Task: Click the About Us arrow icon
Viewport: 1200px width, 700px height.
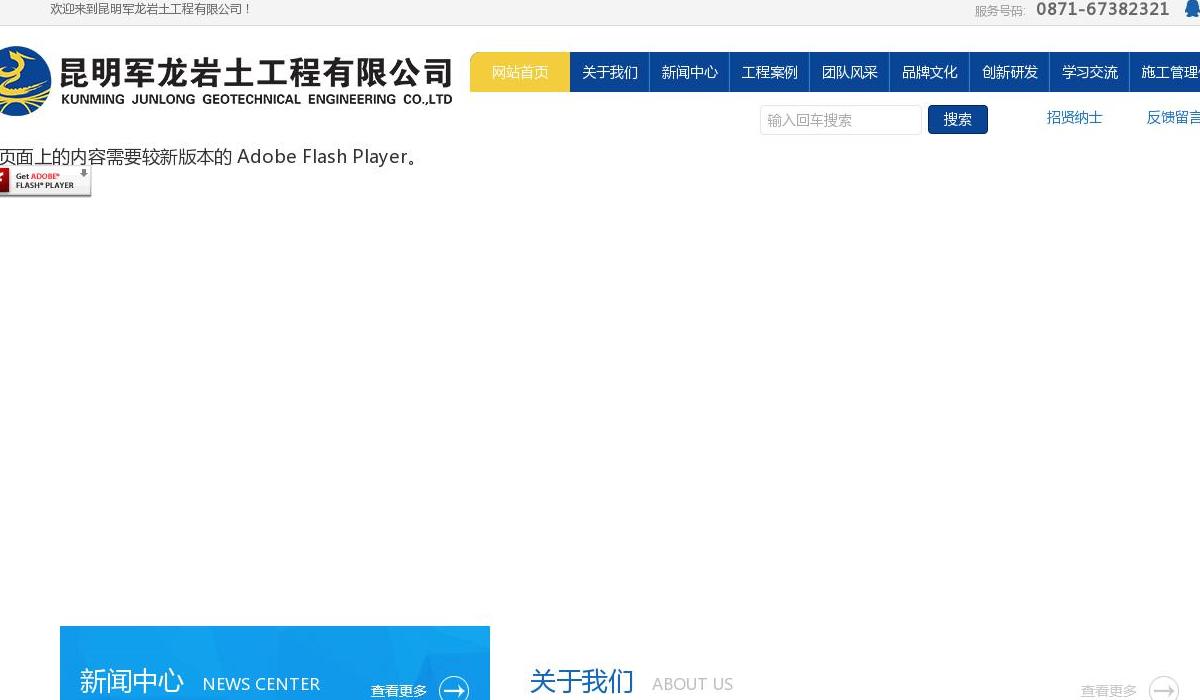Action: coord(1164,689)
